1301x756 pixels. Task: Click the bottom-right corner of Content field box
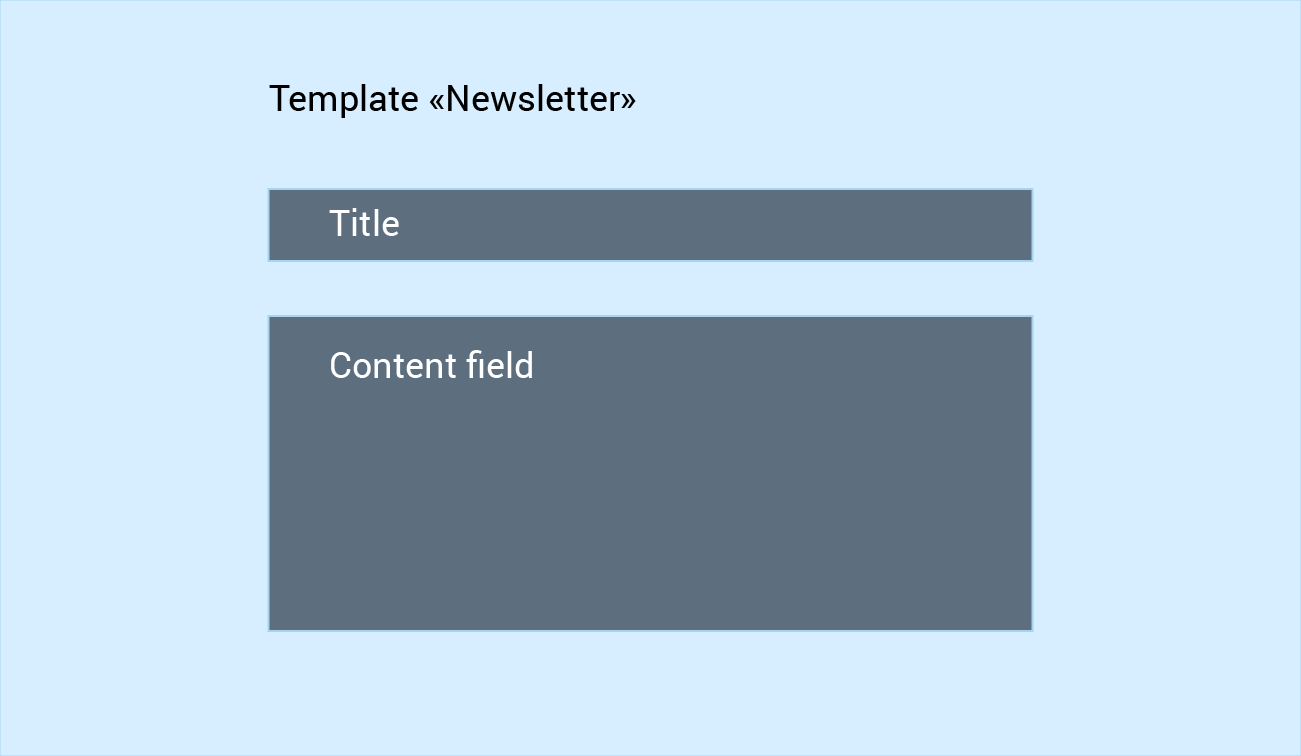[x=1029, y=628]
